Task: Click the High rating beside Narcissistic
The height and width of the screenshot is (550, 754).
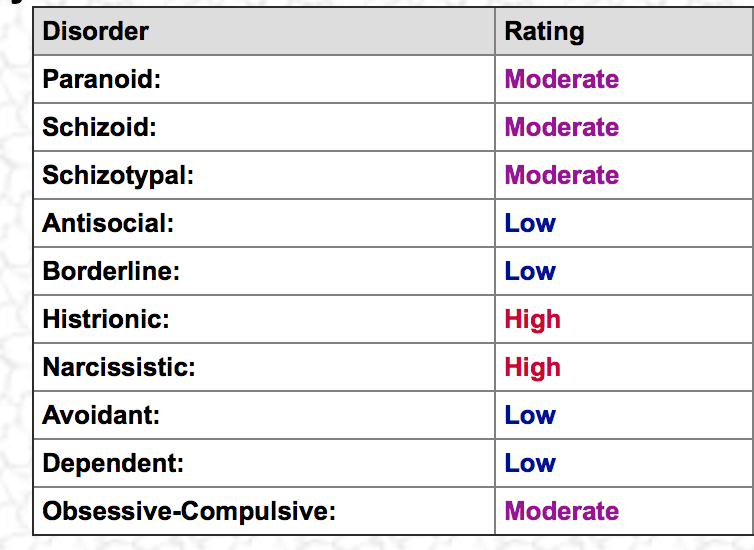Action: point(532,368)
